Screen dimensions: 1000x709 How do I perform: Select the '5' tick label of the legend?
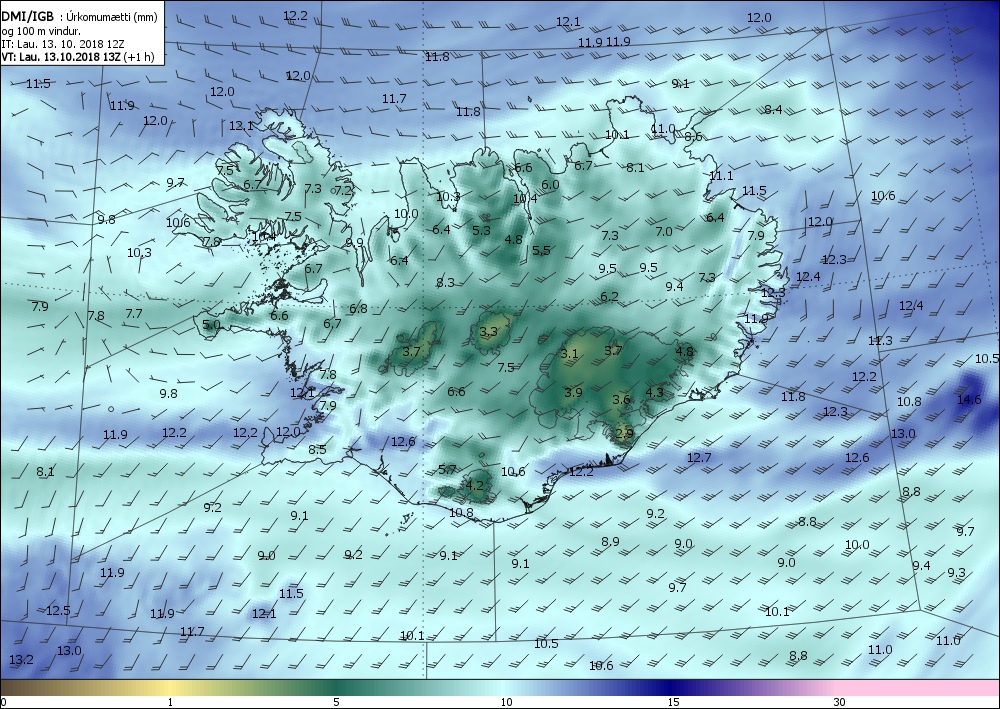coord(337,702)
